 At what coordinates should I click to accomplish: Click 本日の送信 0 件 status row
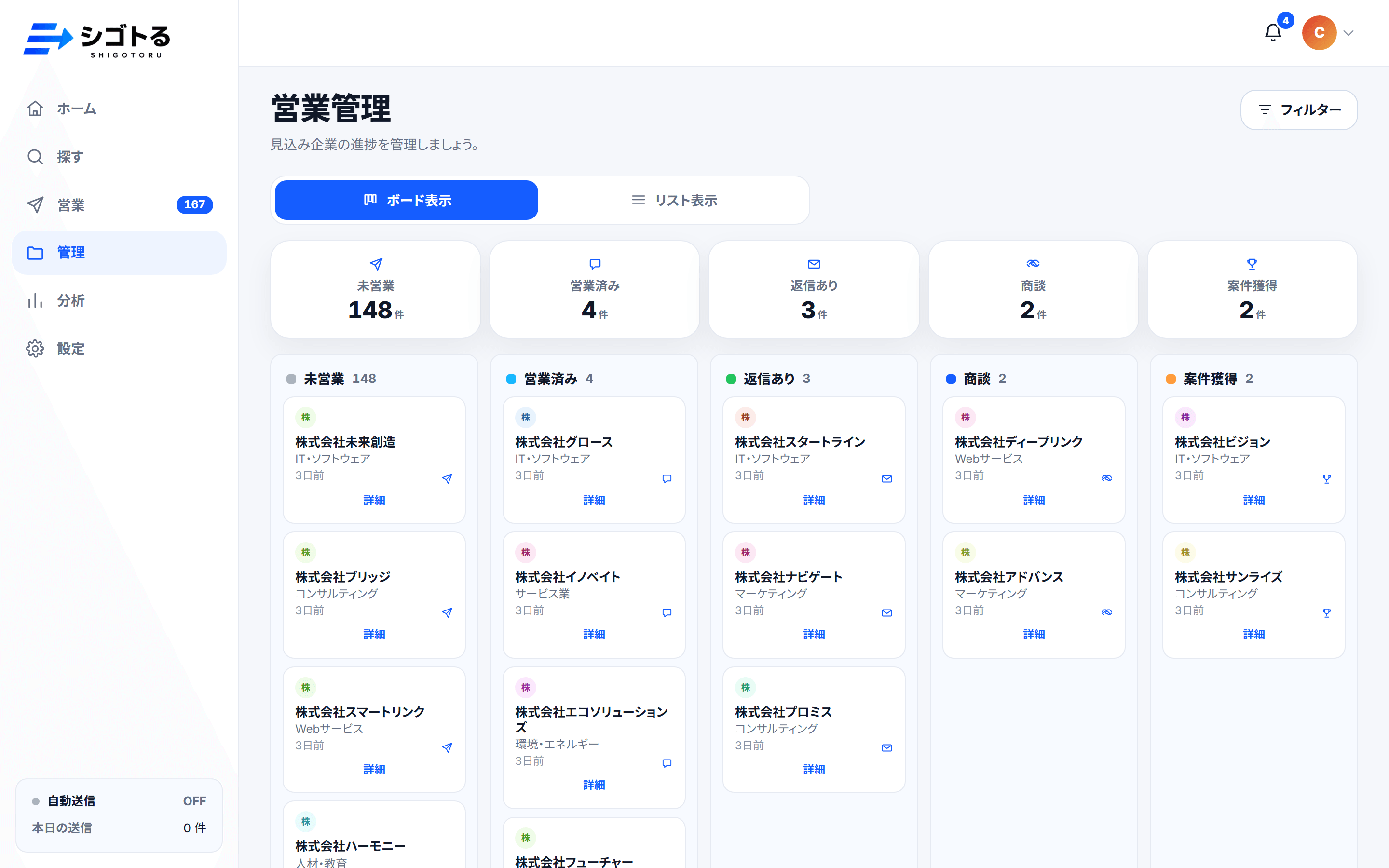tap(119, 828)
